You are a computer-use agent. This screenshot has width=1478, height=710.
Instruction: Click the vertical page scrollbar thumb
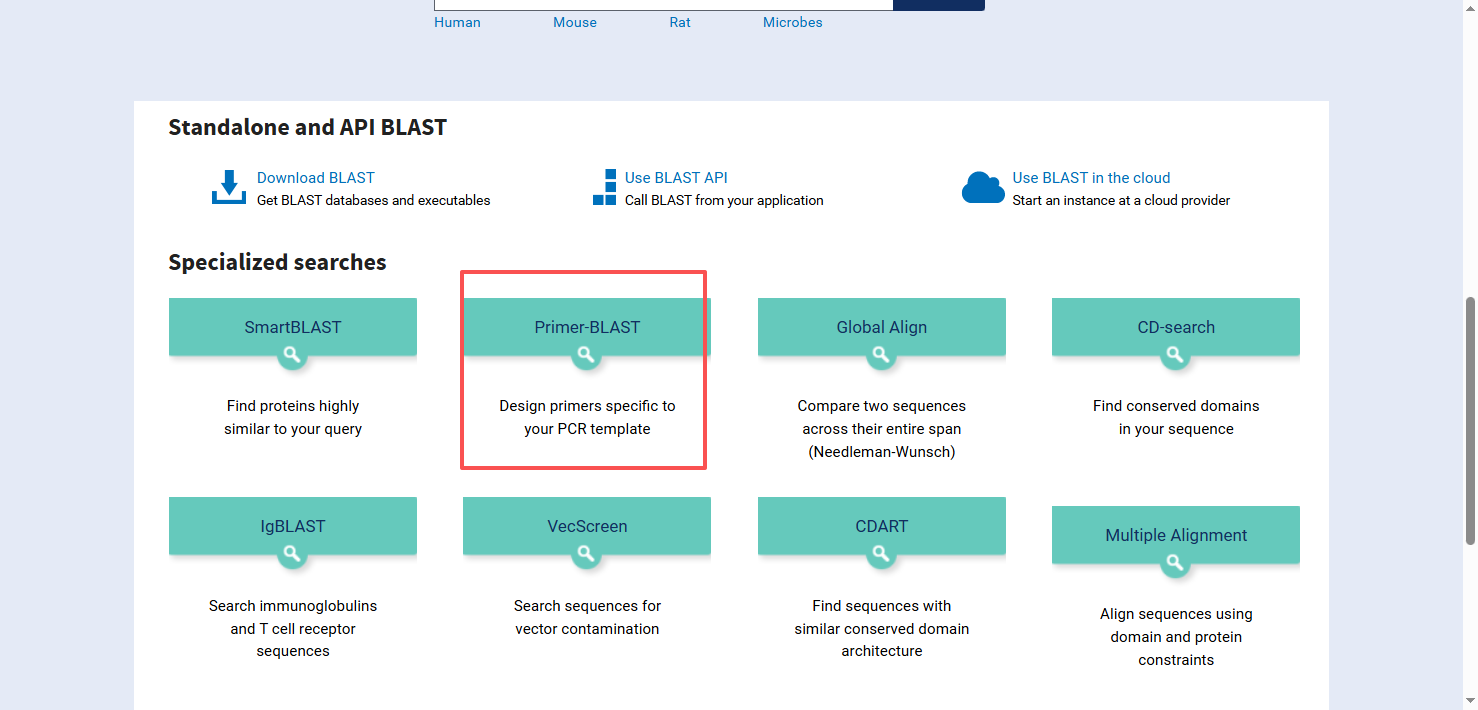pos(1469,420)
